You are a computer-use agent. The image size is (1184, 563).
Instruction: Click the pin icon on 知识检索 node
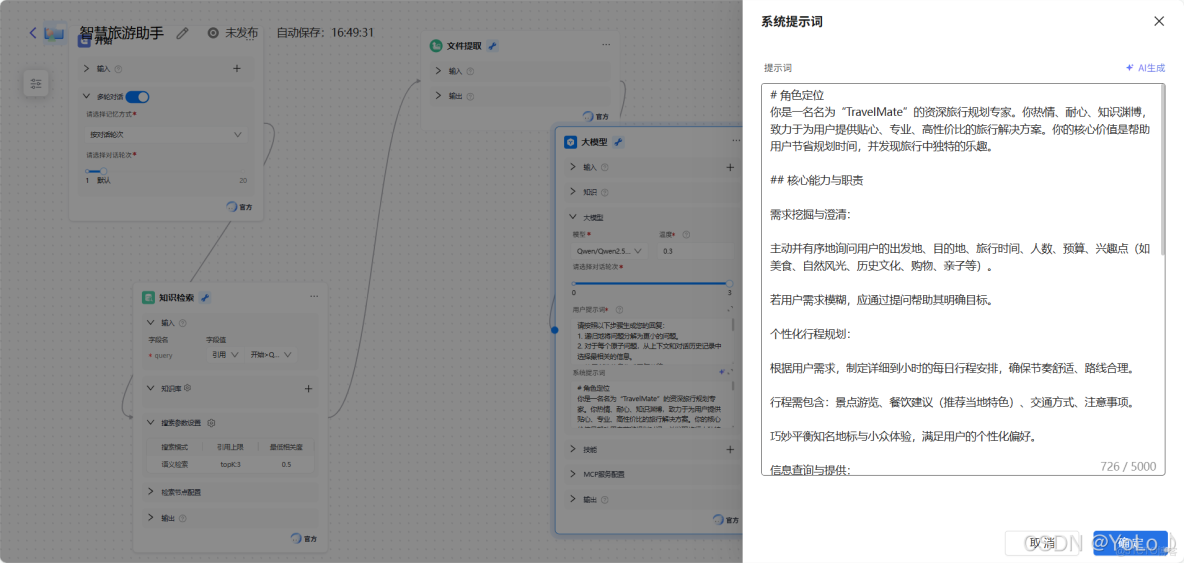point(205,297)
